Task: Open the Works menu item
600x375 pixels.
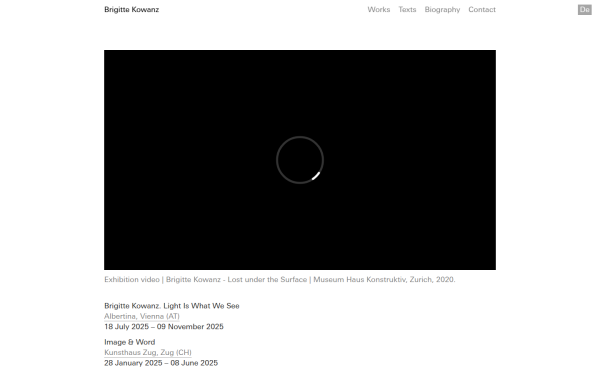Action: pos(378,10)
